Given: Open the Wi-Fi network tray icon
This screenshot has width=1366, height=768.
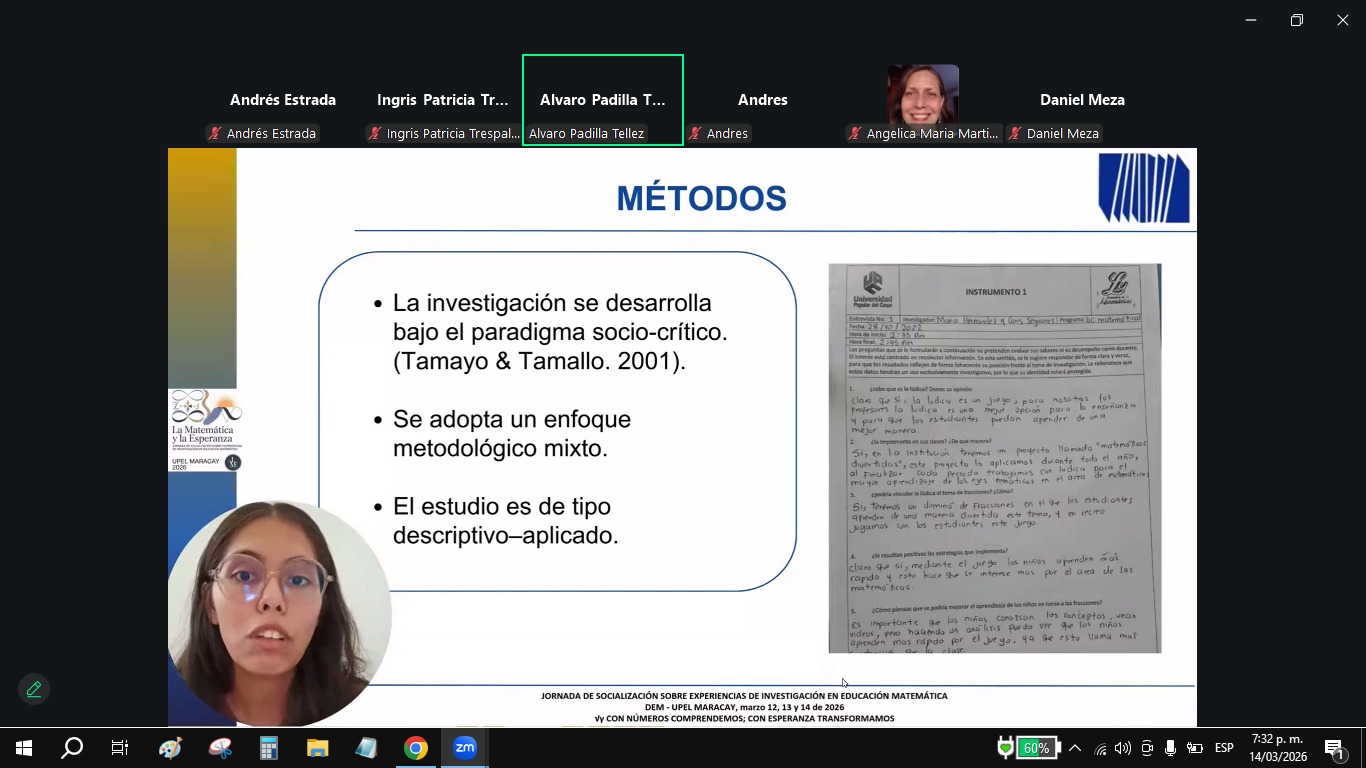Looking at the screenshot, I should point(1100,748).
